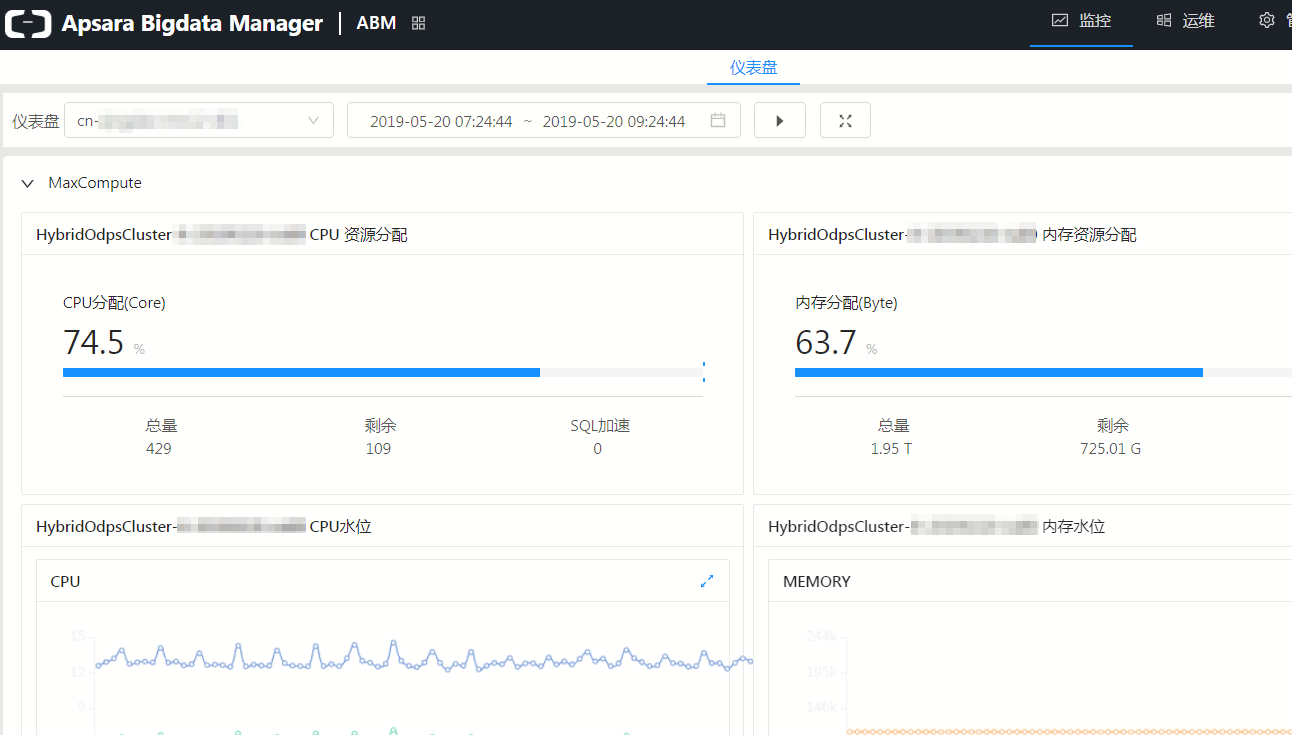Enlarge the CPU chart with expand icon
This screenshot has height=735, width=1292.
[x=707, y=581]
